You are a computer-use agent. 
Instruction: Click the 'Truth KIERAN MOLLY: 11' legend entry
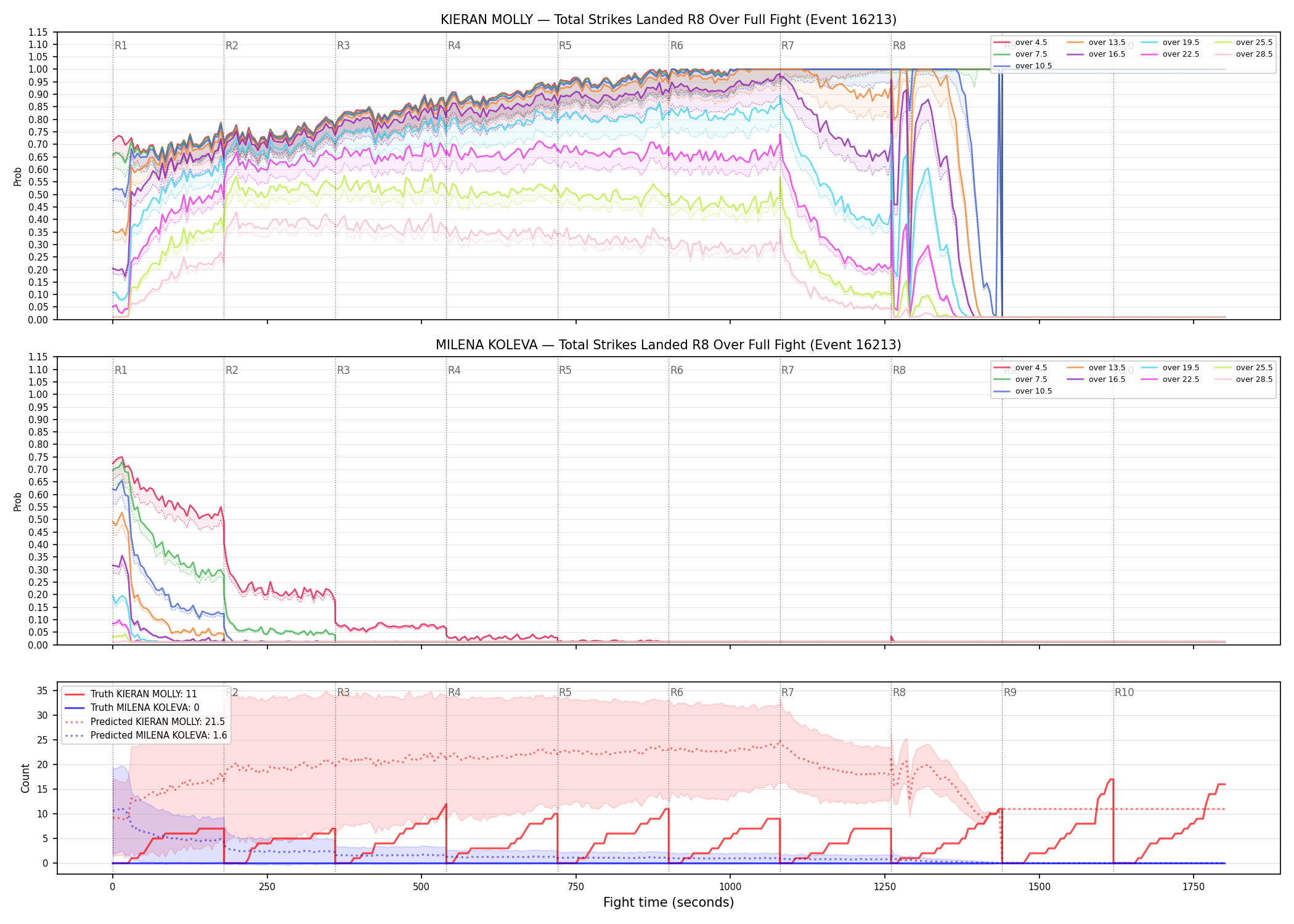[131, 694]
